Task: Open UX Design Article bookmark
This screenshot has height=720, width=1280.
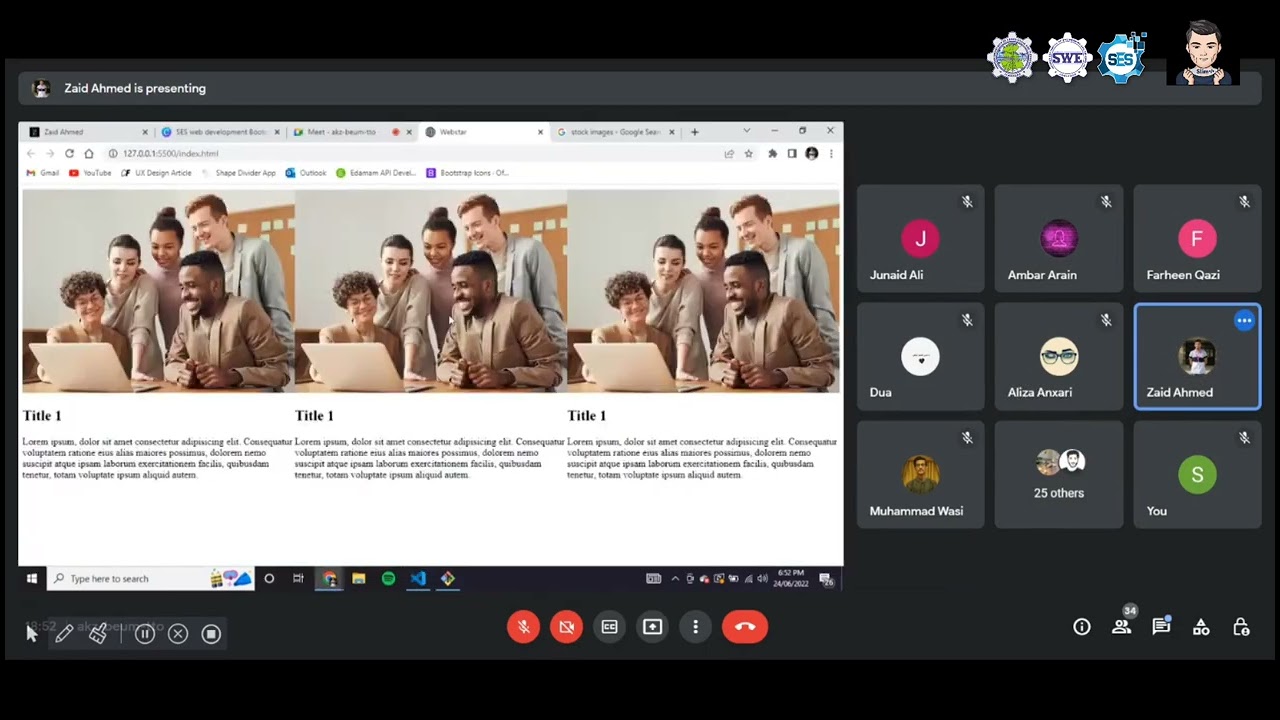Action: point(156,173)
